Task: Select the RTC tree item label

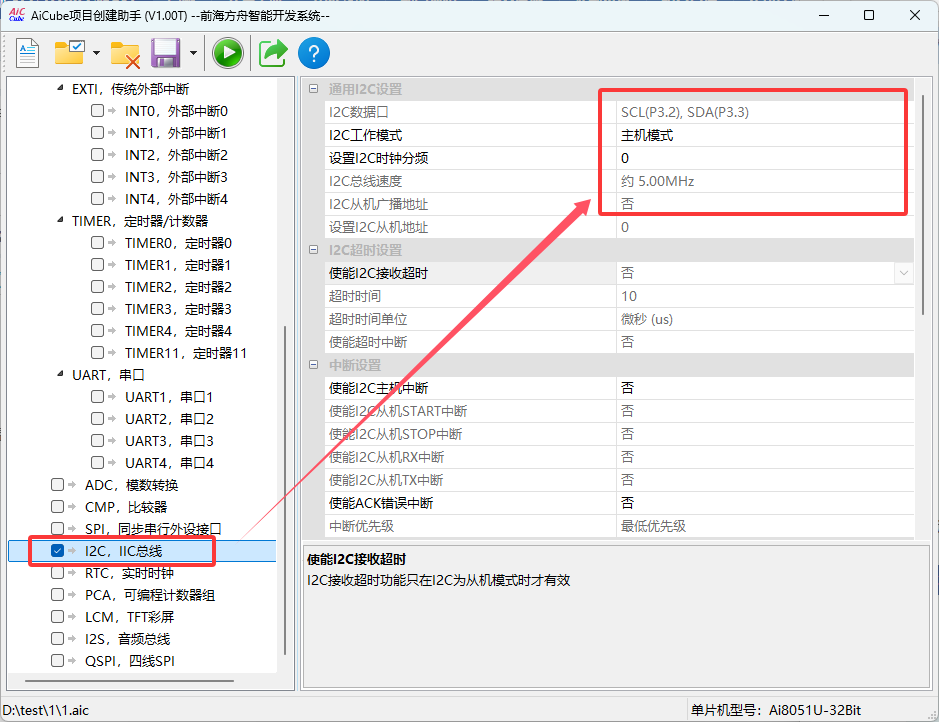Action: click(129, 573)
